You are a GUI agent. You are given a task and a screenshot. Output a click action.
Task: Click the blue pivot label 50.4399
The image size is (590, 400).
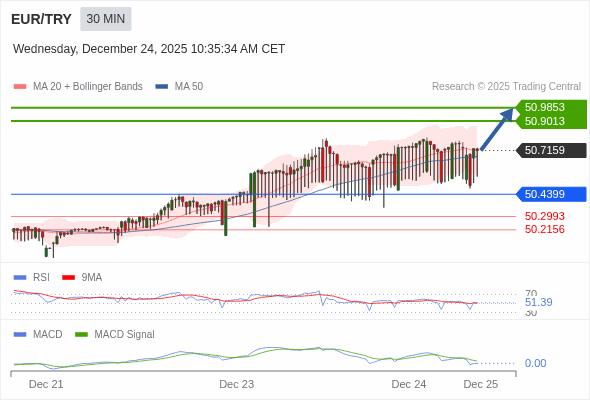point(550,194)
